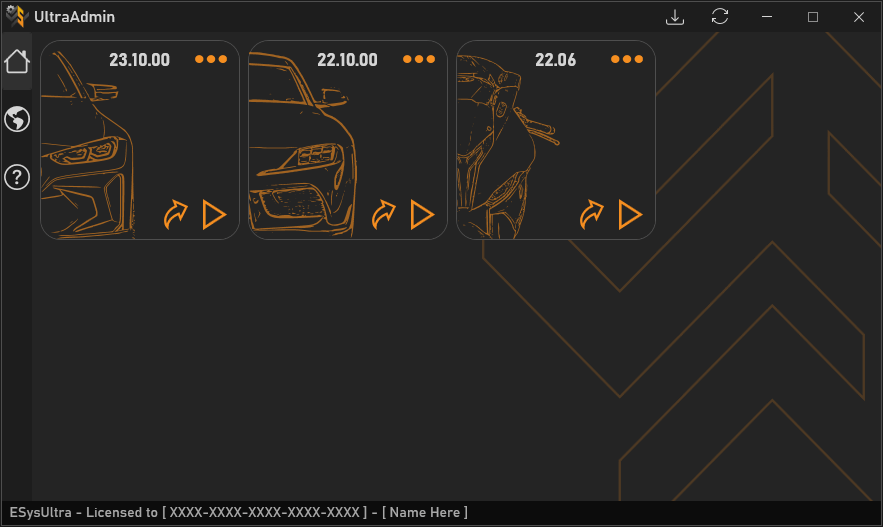Click the UltraAdmin logo icon
Viewport: 883px width, 527px height.
(17, 16)
